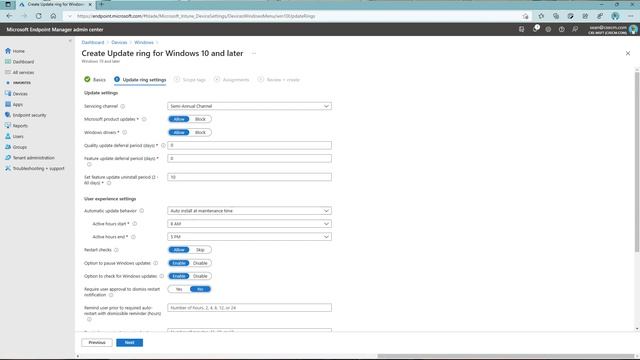The image size is (640, 360).
Task: Show info tooltip for Microsoft product updates
Action: pyautogui.click(x=144, y=119)
